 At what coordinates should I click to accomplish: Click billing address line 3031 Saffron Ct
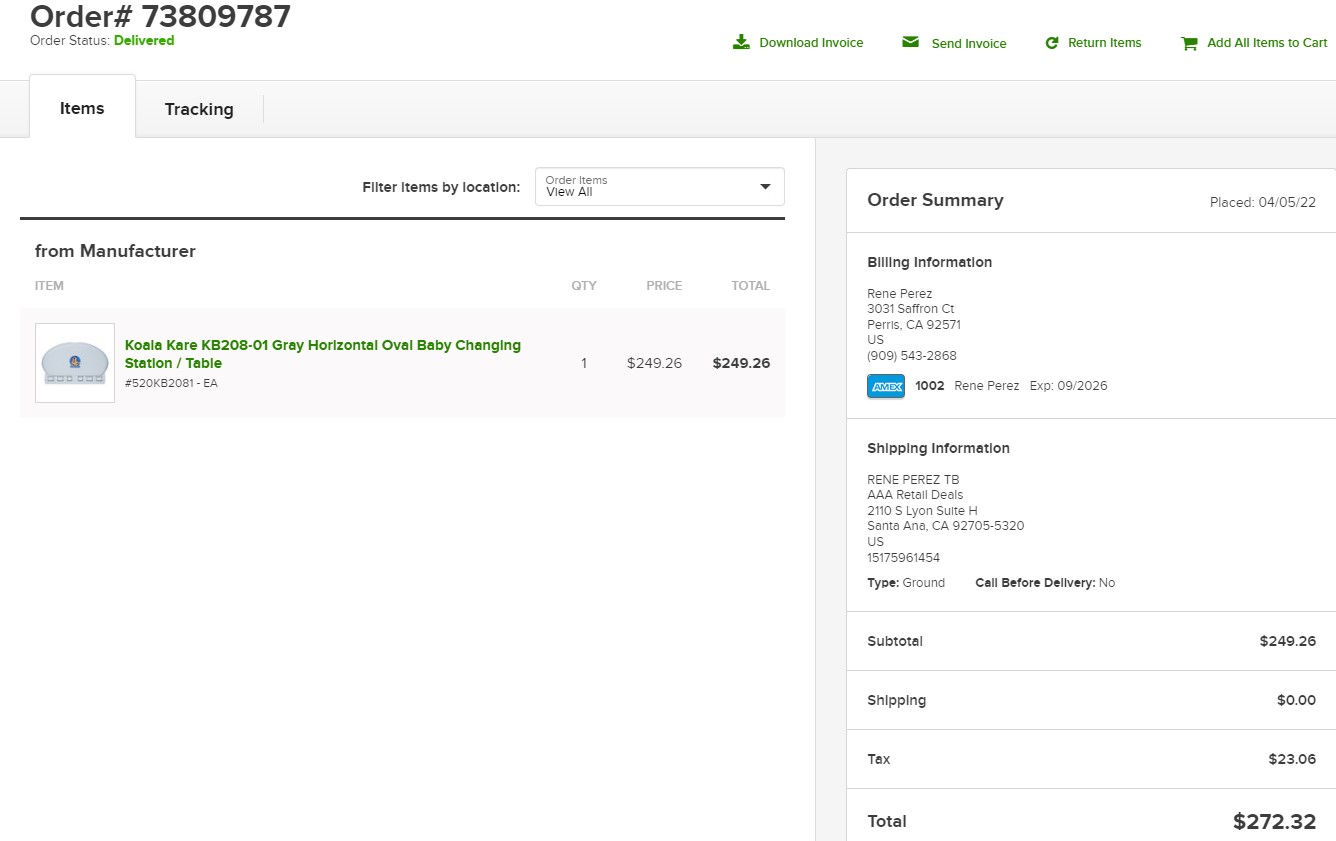click(911, 309)
